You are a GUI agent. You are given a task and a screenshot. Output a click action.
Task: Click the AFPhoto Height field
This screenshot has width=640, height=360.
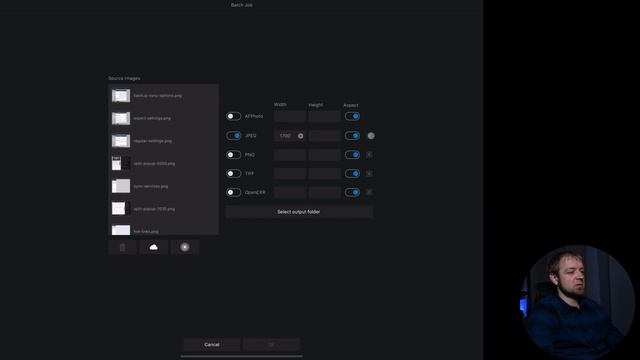coord(324,116)
